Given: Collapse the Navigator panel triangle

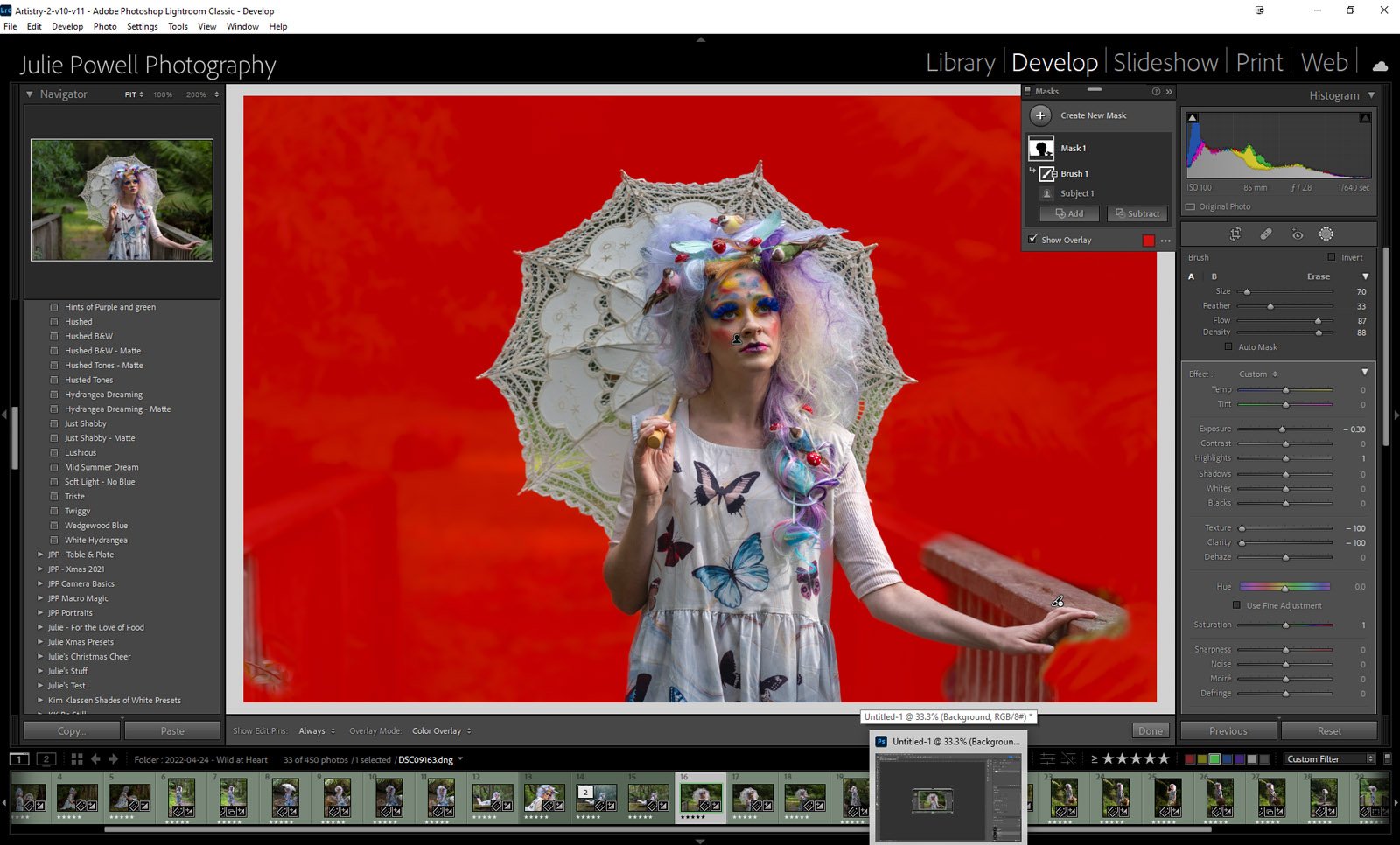Looking at the screenshot, I should (30, 94).
